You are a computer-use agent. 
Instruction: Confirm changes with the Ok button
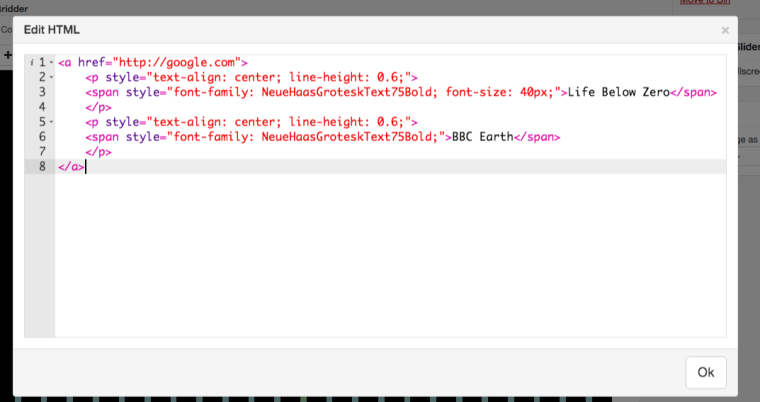pos(706,372)
